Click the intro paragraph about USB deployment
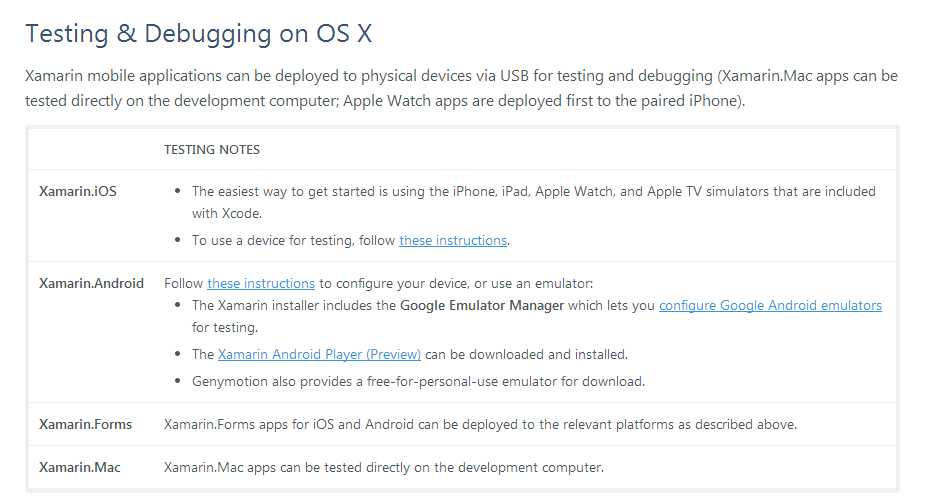Viewport: 934px width, 500px height. pyautogui.click(x=461, y=88)
